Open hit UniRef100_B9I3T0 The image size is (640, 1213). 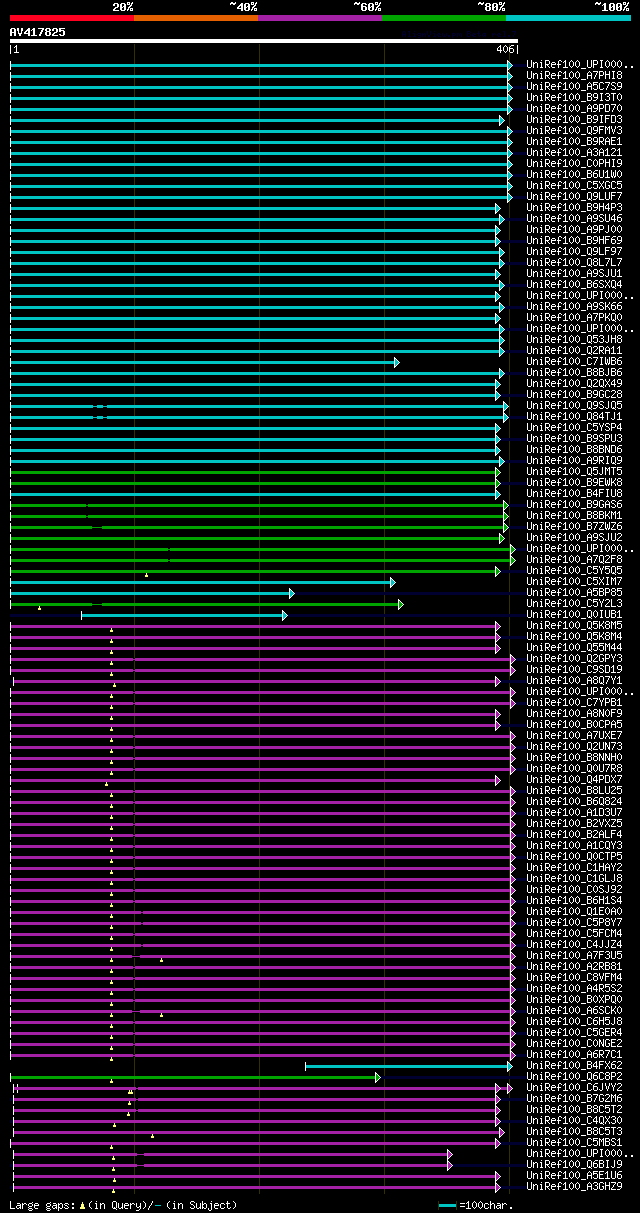coord(575,97)
